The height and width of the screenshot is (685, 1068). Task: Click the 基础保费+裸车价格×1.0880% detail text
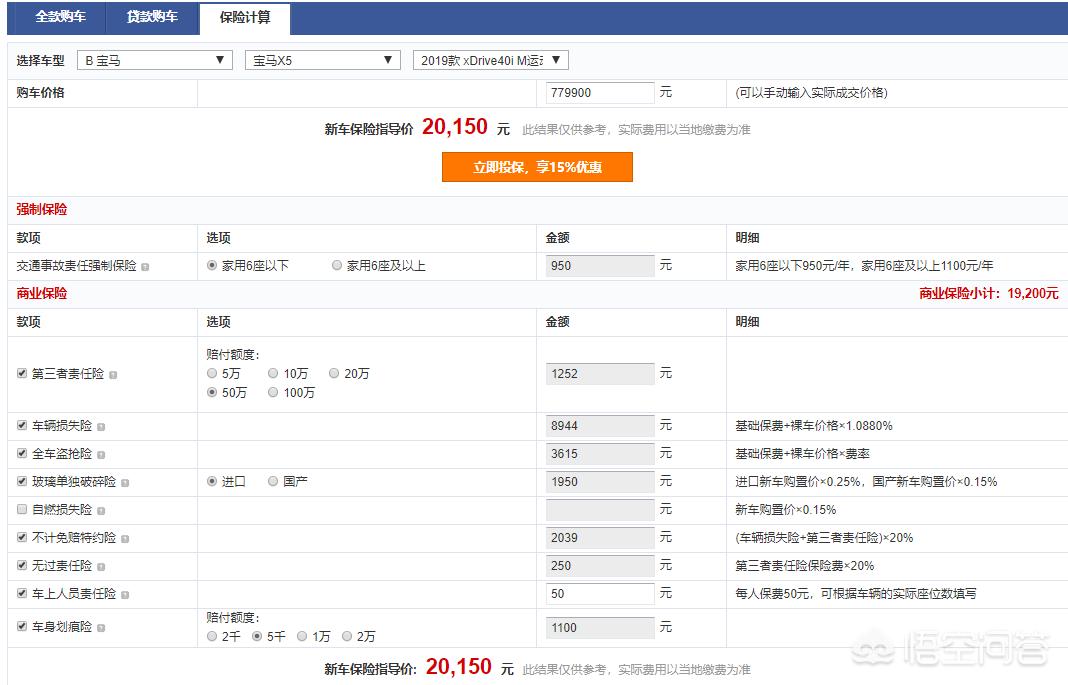pyautogui.click(x=814, y=426)
